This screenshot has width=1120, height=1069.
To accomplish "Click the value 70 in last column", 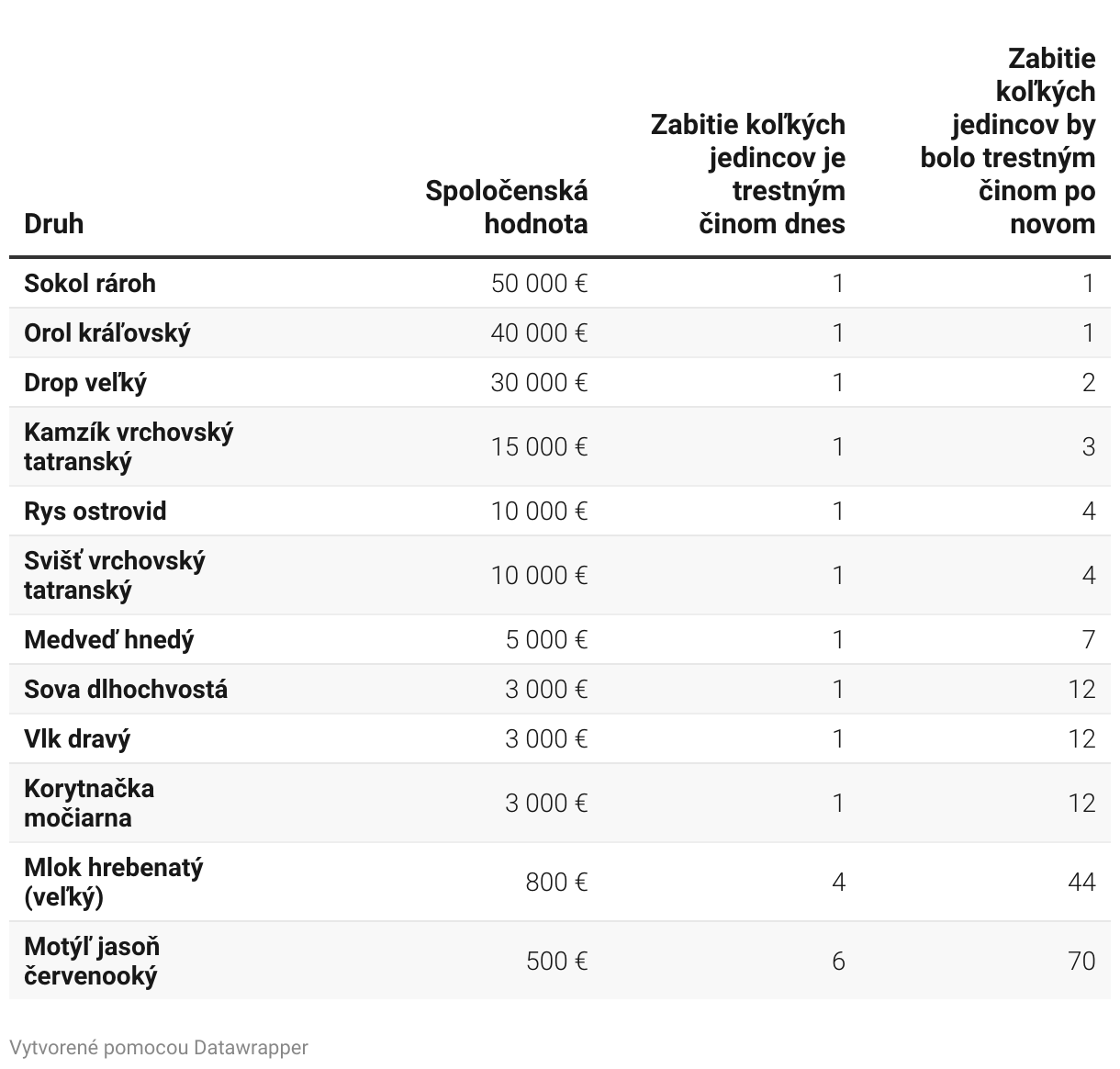I will coord(1082,961).
